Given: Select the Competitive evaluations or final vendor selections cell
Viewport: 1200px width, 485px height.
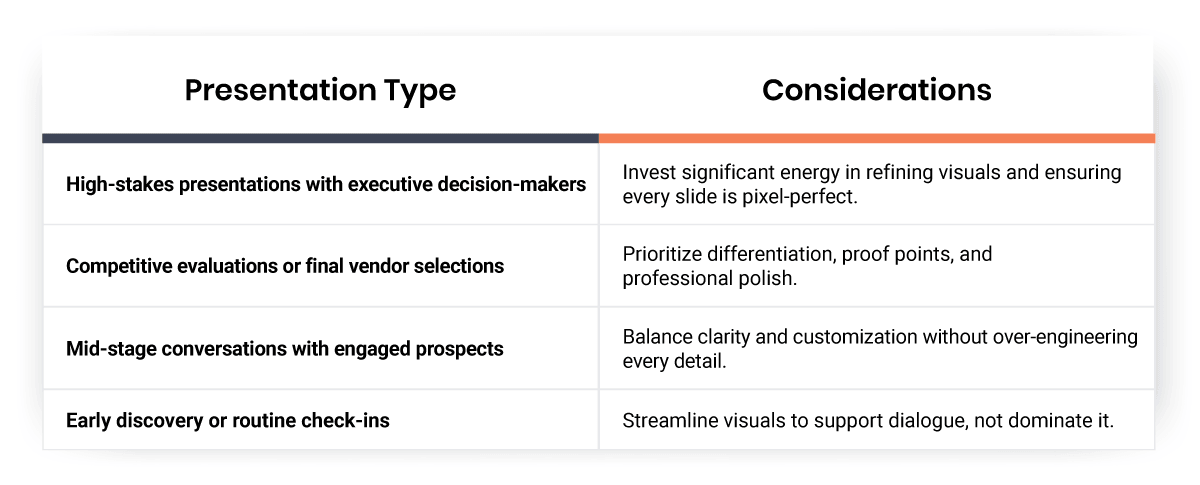Looking at the screenshot, I should coord(285,266).
